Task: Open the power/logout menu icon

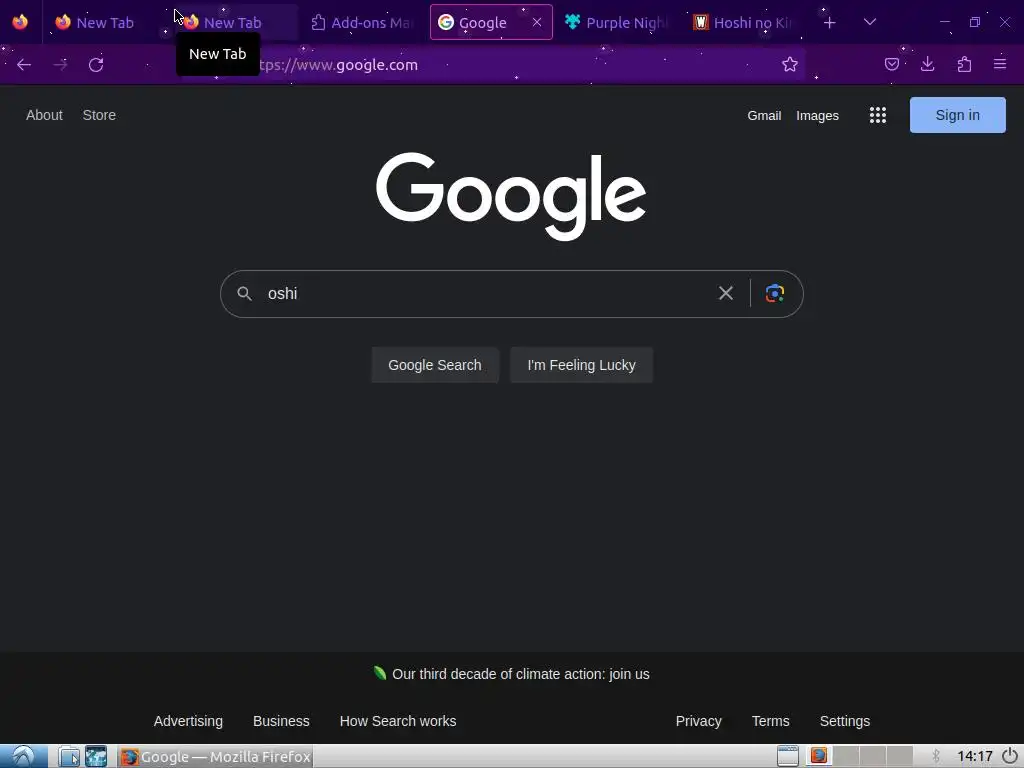Action: click(1010, 756)
